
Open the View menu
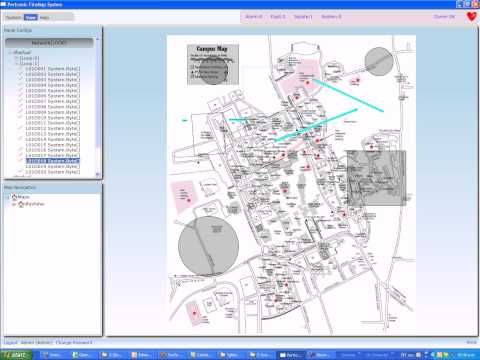tap(31, 17)
